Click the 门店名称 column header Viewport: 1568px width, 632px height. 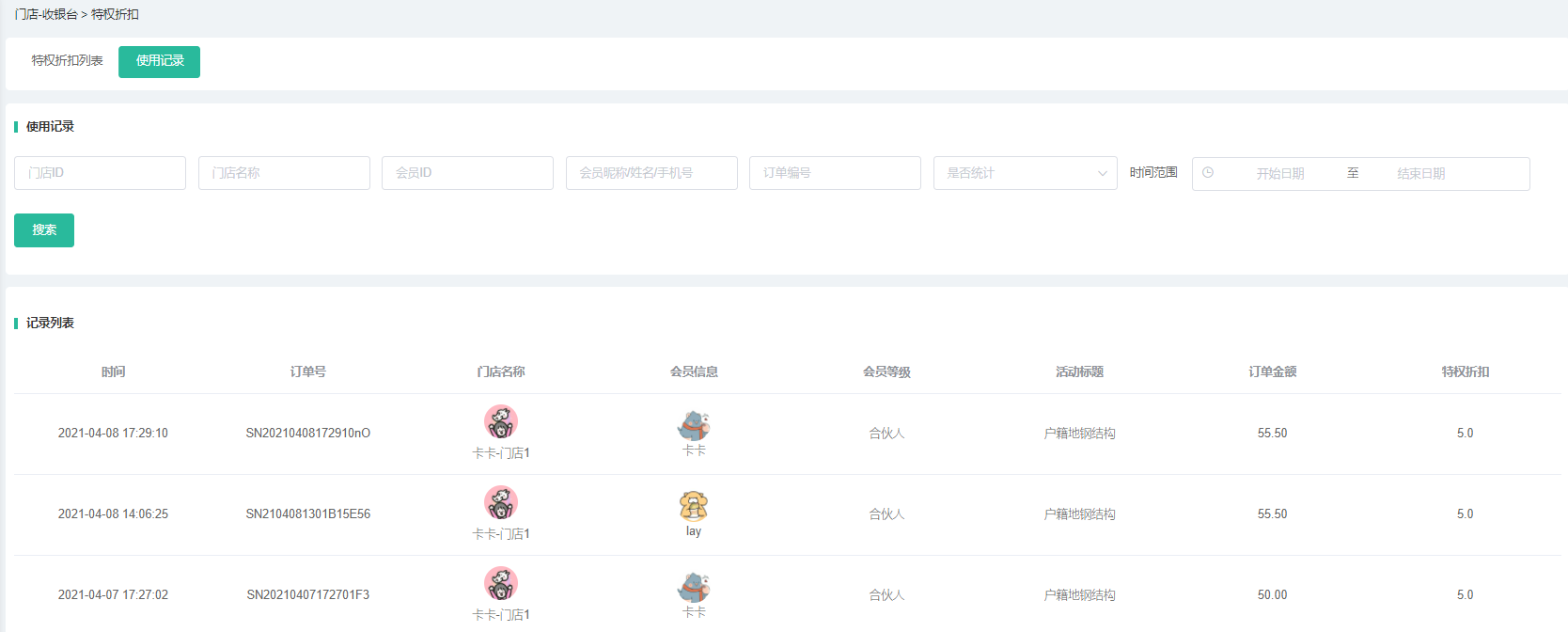point(501,372)
